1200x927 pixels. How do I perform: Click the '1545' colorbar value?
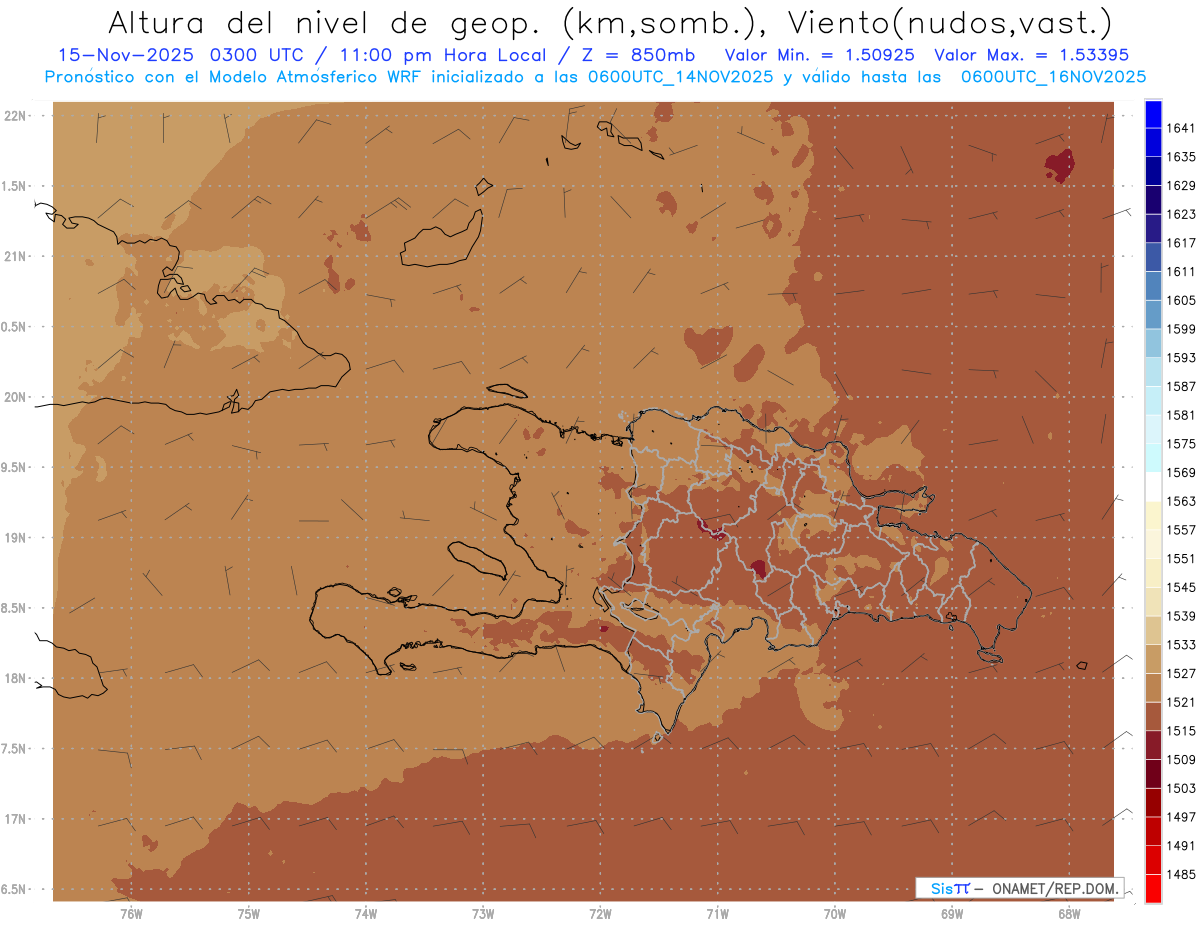coord(1181,587)
